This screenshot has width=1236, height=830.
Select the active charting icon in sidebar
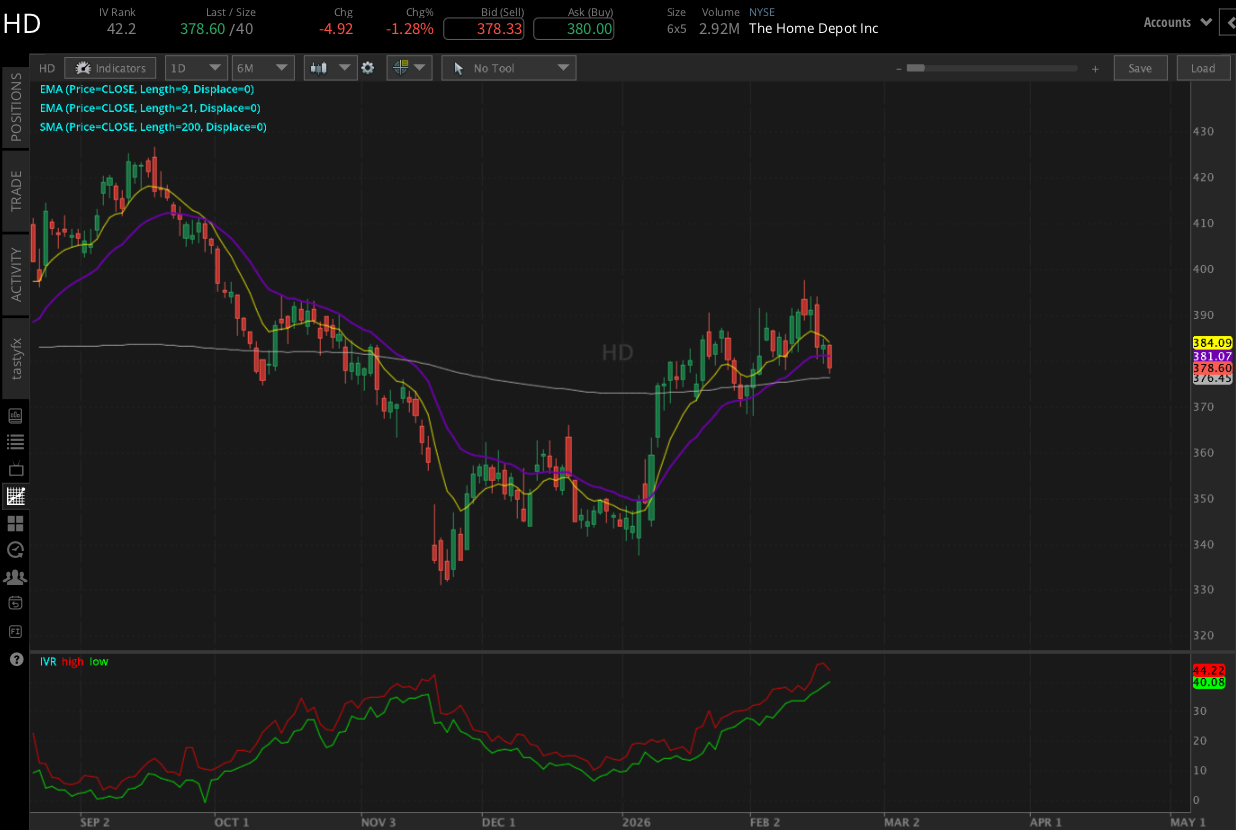(15, 495)
